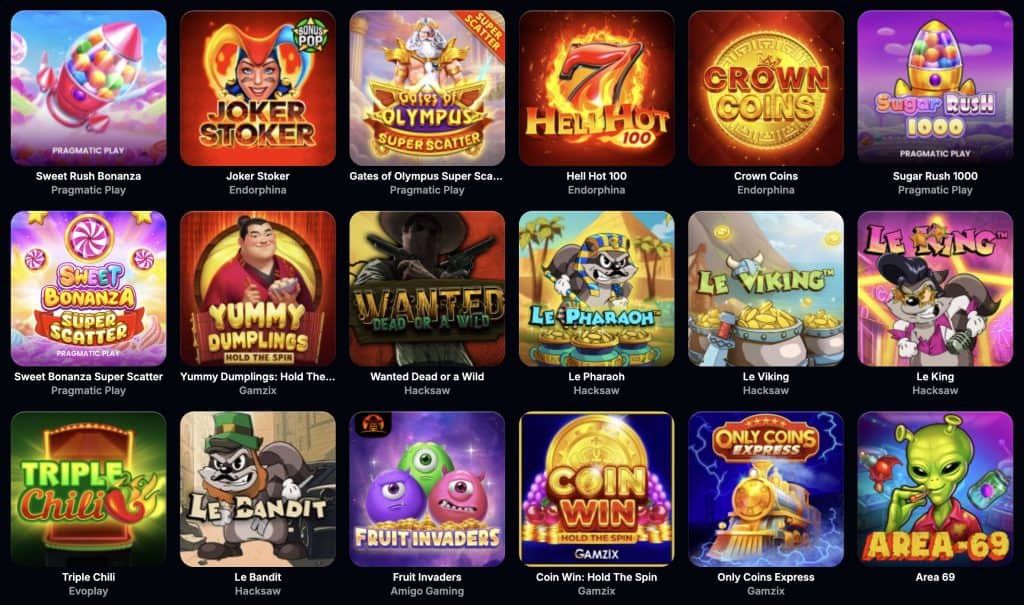
Task: Open Sugar Rush 1000 game tile
Action: click(935, 88)
